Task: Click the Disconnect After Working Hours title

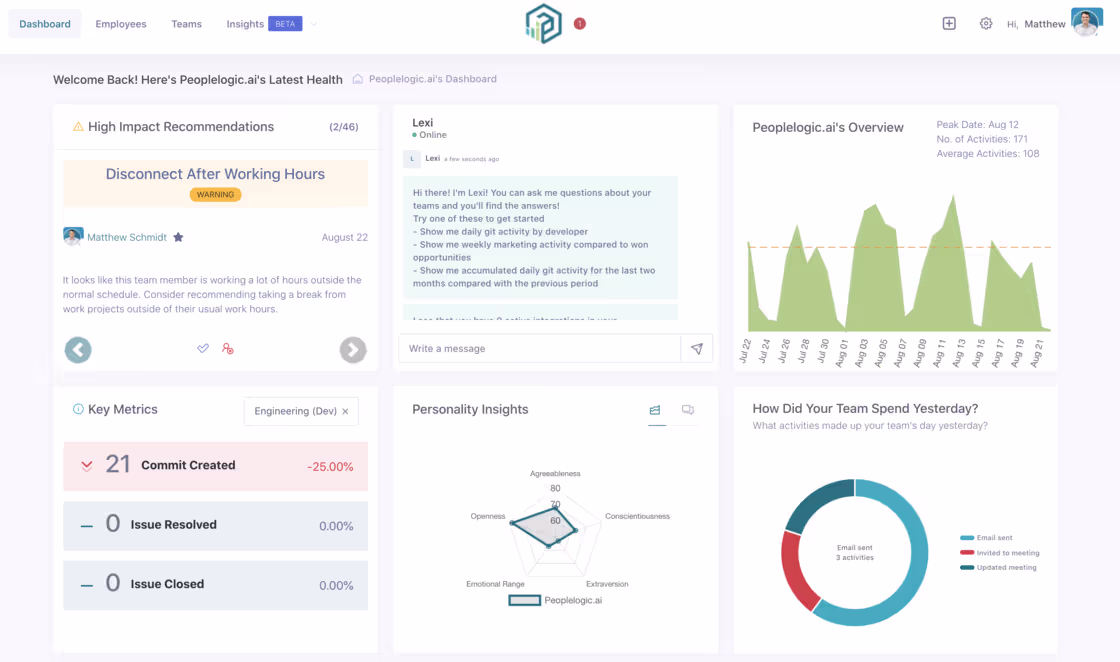Action: click(x=215, y=174)
